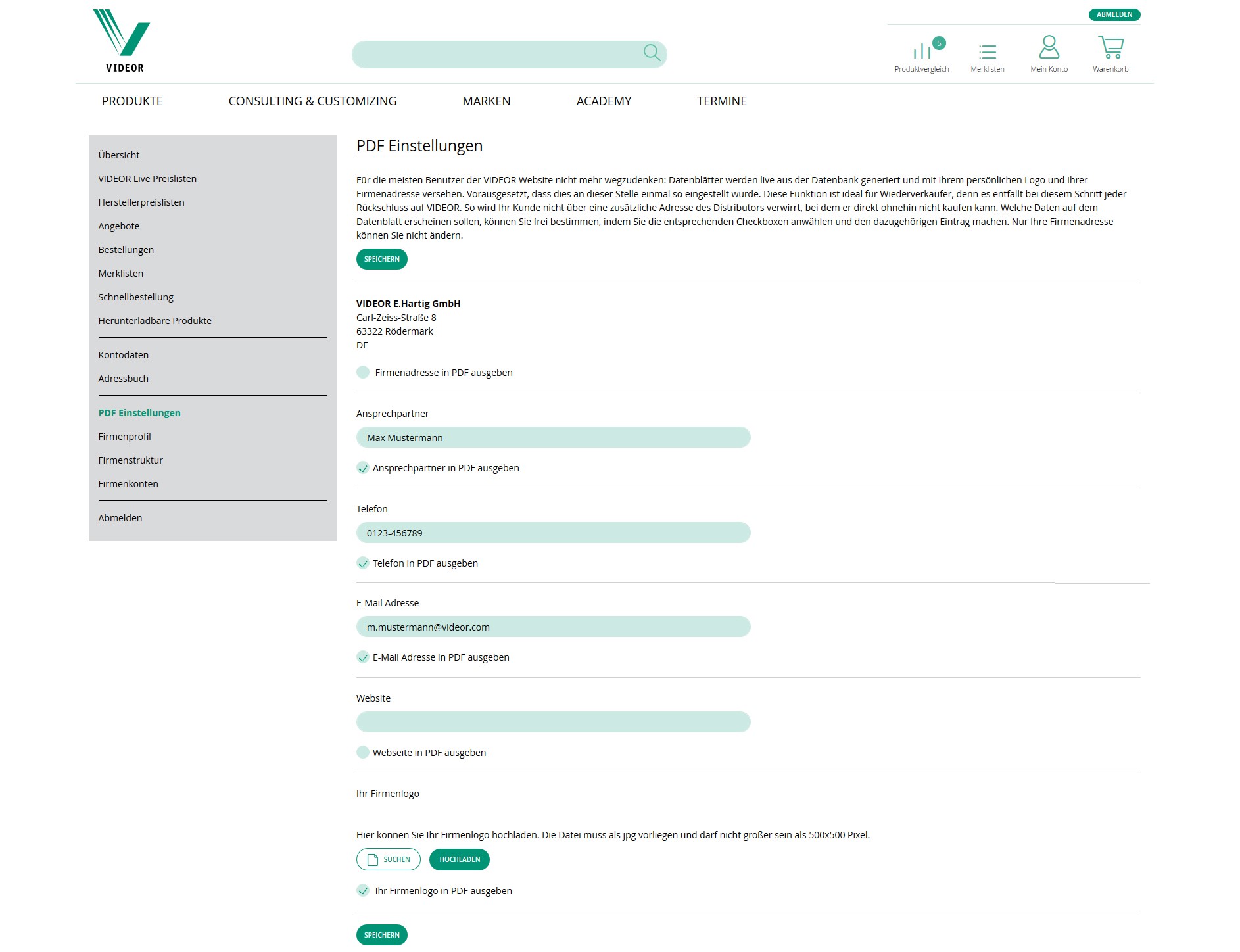
Task: Click the E-Mail Adresse input field
Action: [554, 627]
